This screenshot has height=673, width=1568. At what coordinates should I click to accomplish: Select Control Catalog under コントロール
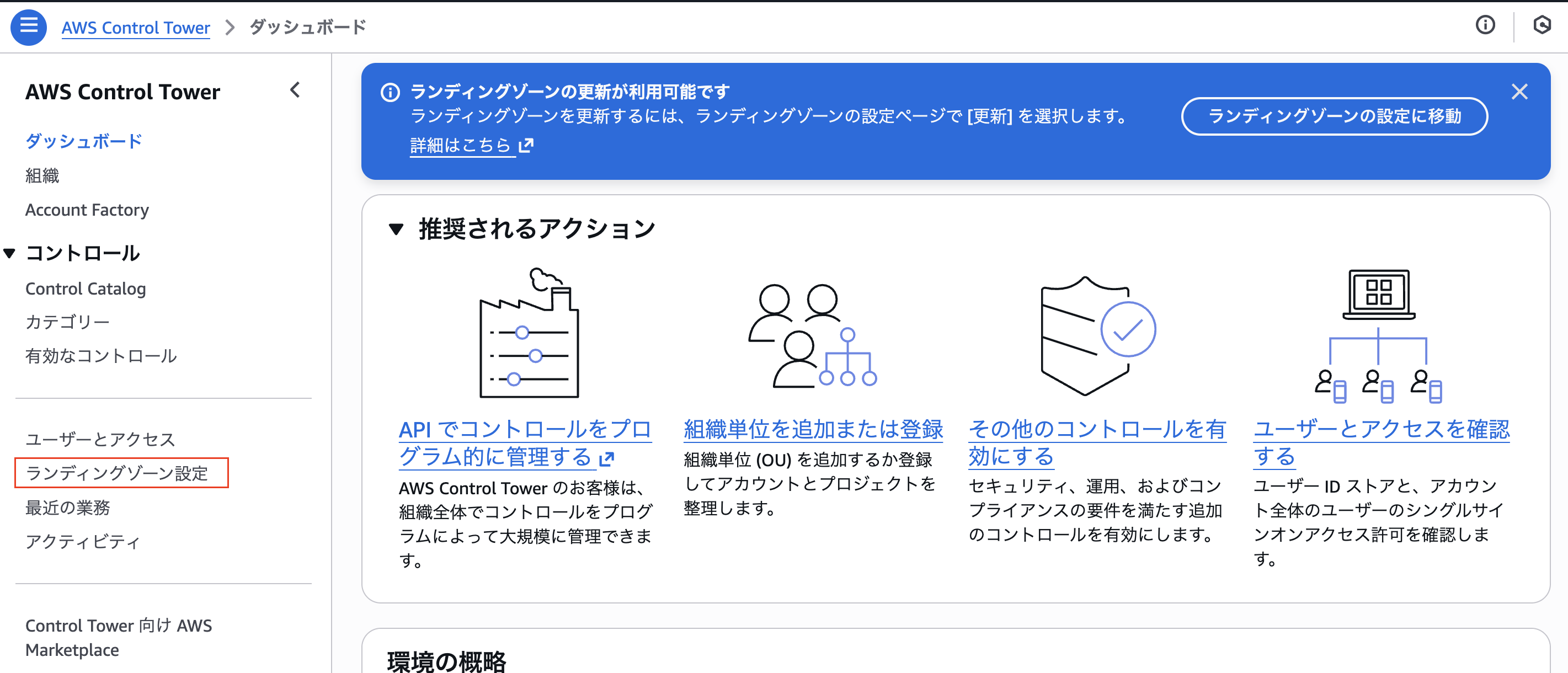85,289
